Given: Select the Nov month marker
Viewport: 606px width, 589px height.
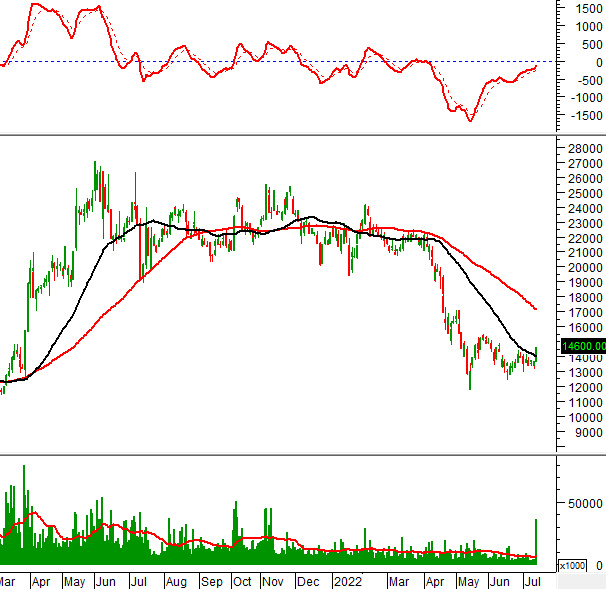Looking at the screenshot, I should [273, 580].
